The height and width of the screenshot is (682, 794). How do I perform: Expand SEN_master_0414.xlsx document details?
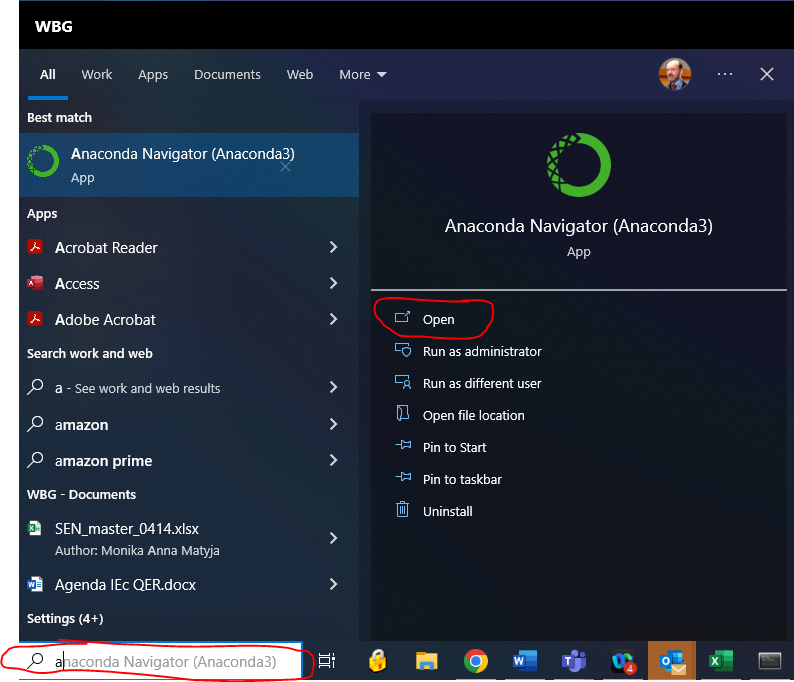333,538
